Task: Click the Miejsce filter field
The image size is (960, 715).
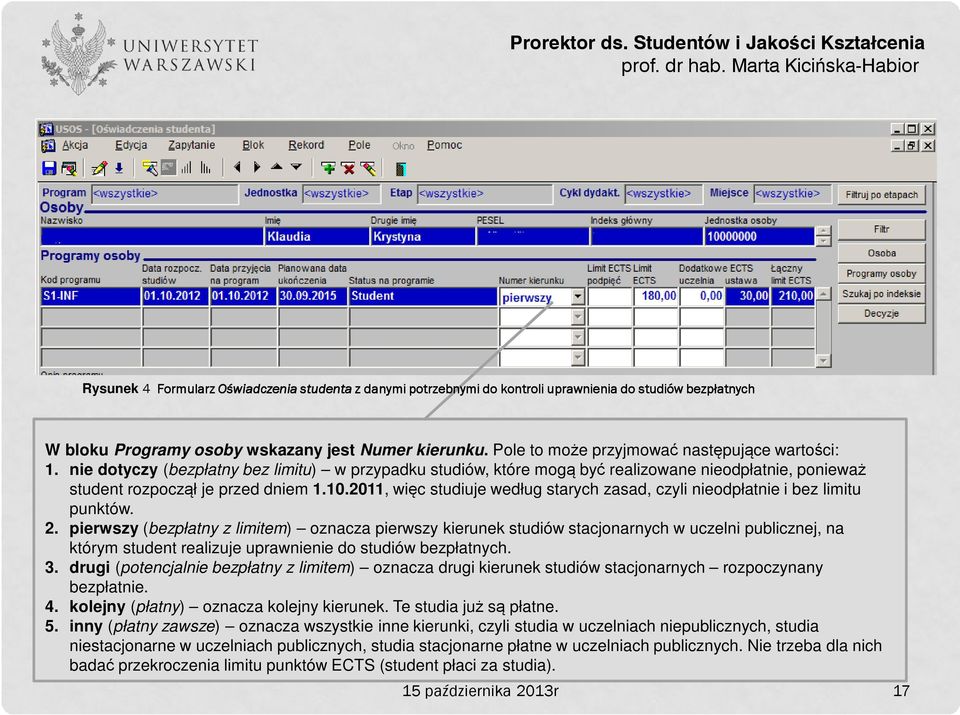Action: click(793, 194)
